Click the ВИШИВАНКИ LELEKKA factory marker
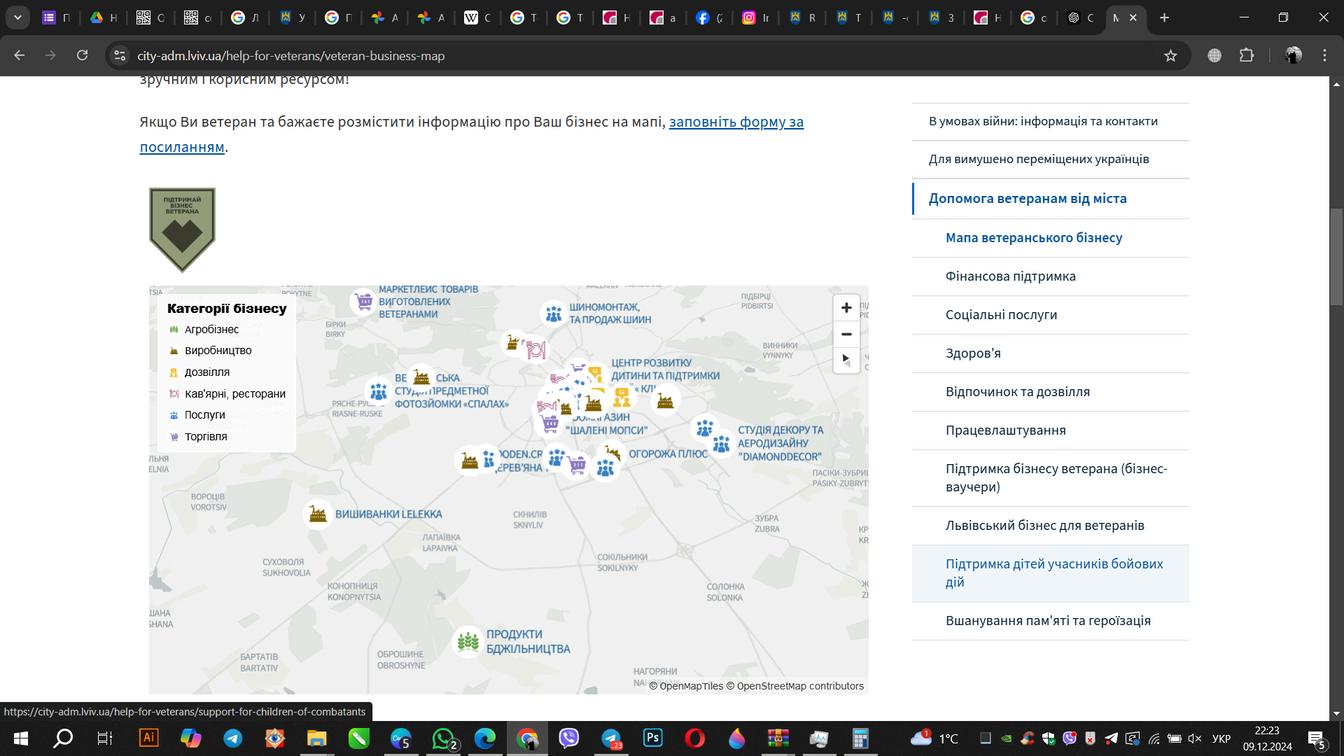The width and height of the screenshot is (1344, 756). [x=318, y=514]
